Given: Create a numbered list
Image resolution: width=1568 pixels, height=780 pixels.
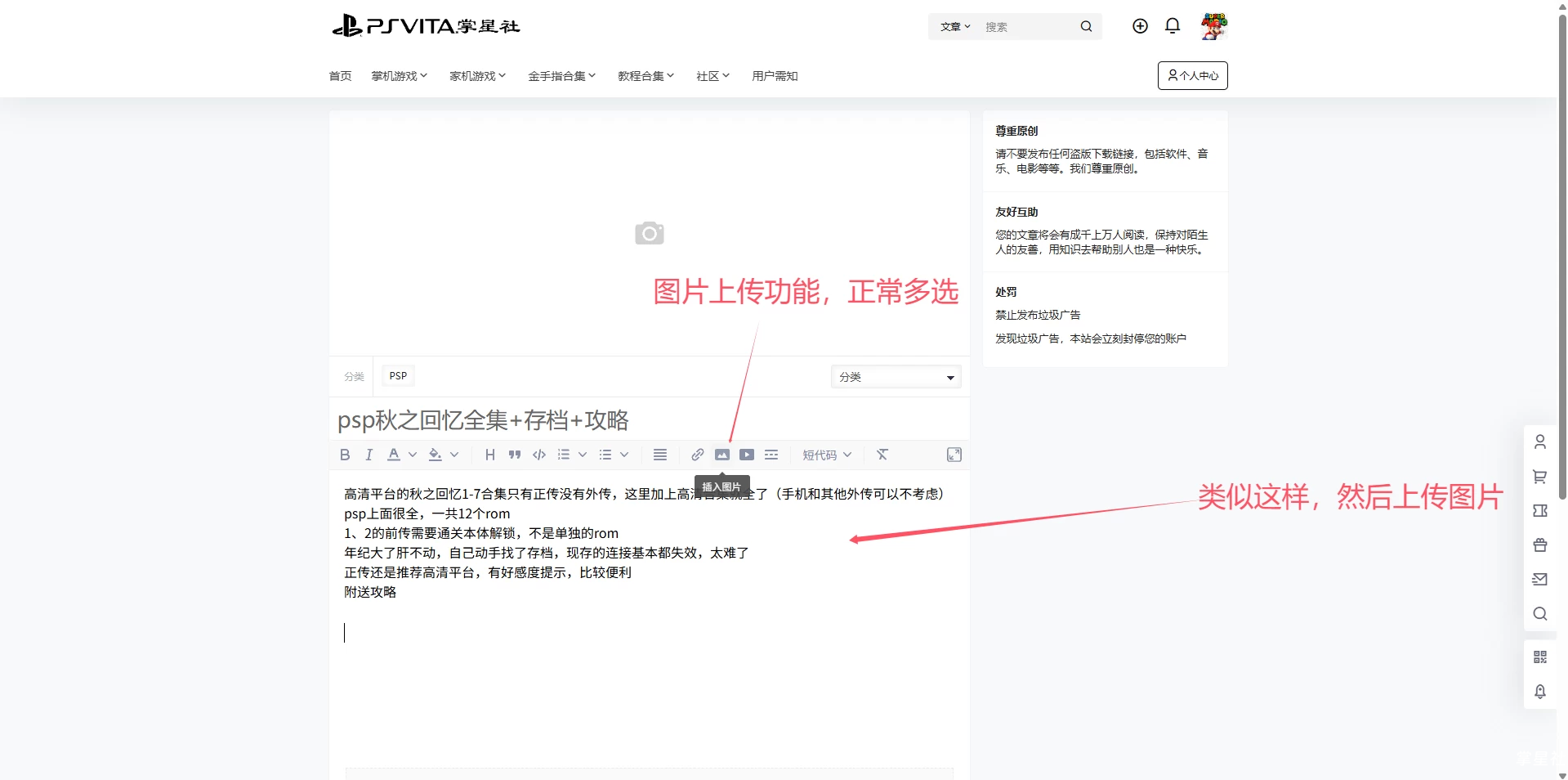Looking at the screenshot, I should coord(564,455).
